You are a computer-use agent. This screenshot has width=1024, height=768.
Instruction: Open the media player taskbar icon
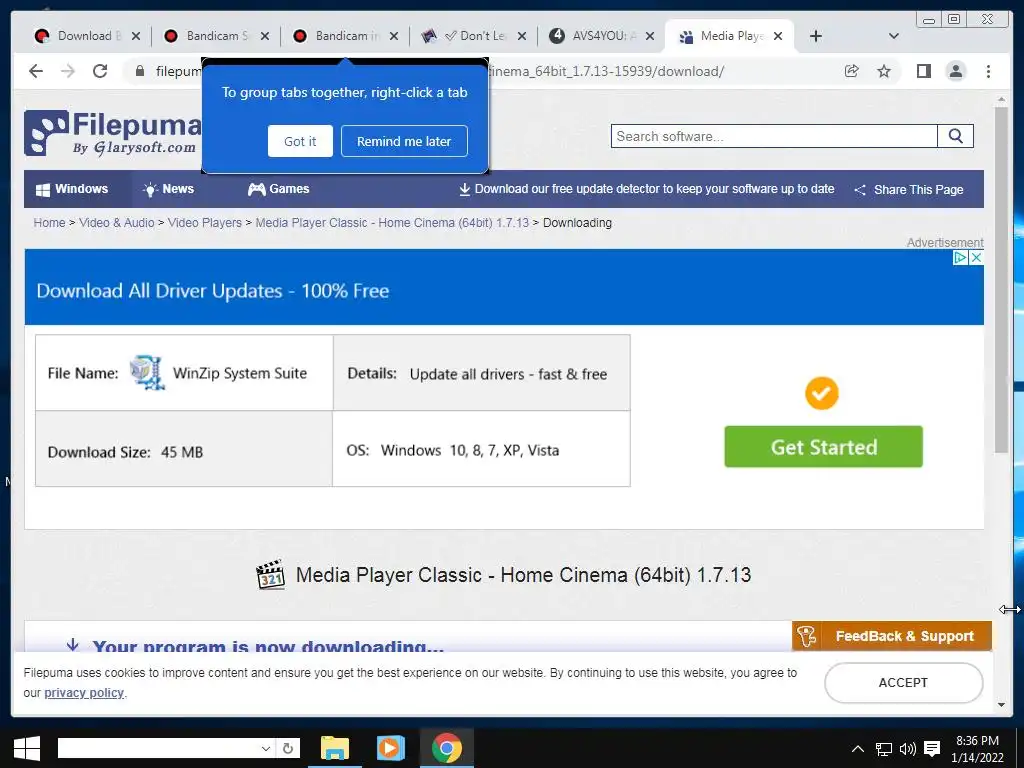point(391,748)
